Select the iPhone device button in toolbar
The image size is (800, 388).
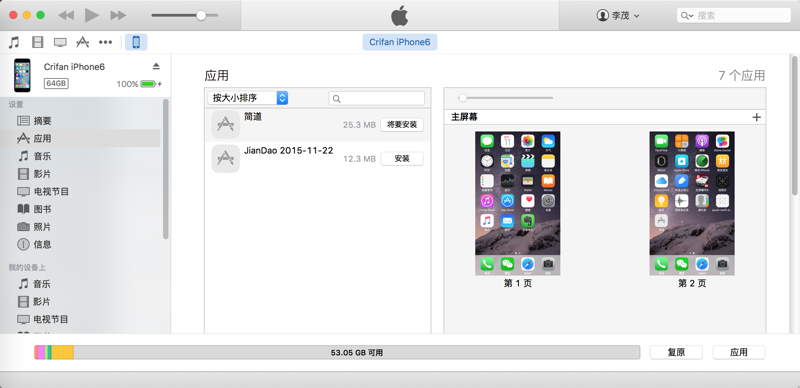pyautogui.click(x=136, y=42)
